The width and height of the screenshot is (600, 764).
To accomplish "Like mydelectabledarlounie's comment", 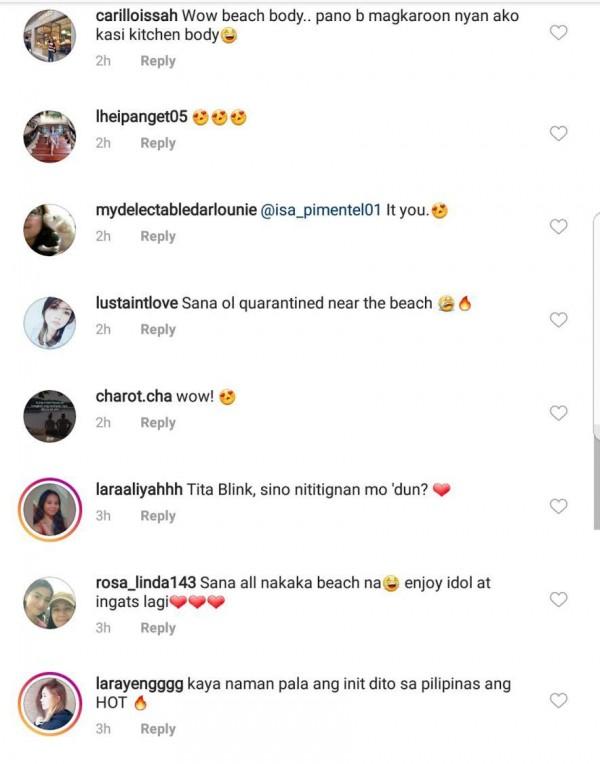I will [559, 227].
